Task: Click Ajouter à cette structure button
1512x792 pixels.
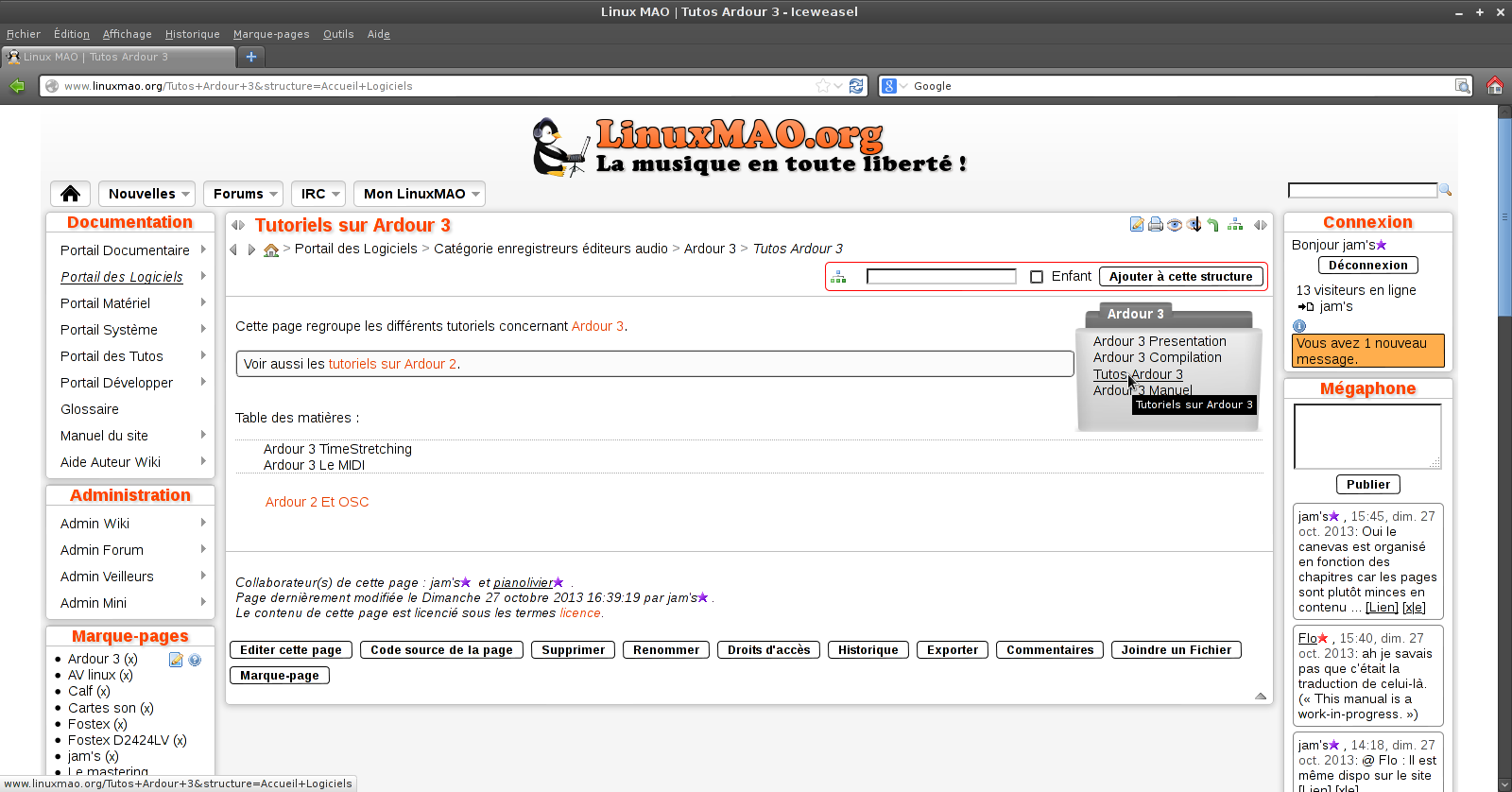Action: (x=1181, y=277)
